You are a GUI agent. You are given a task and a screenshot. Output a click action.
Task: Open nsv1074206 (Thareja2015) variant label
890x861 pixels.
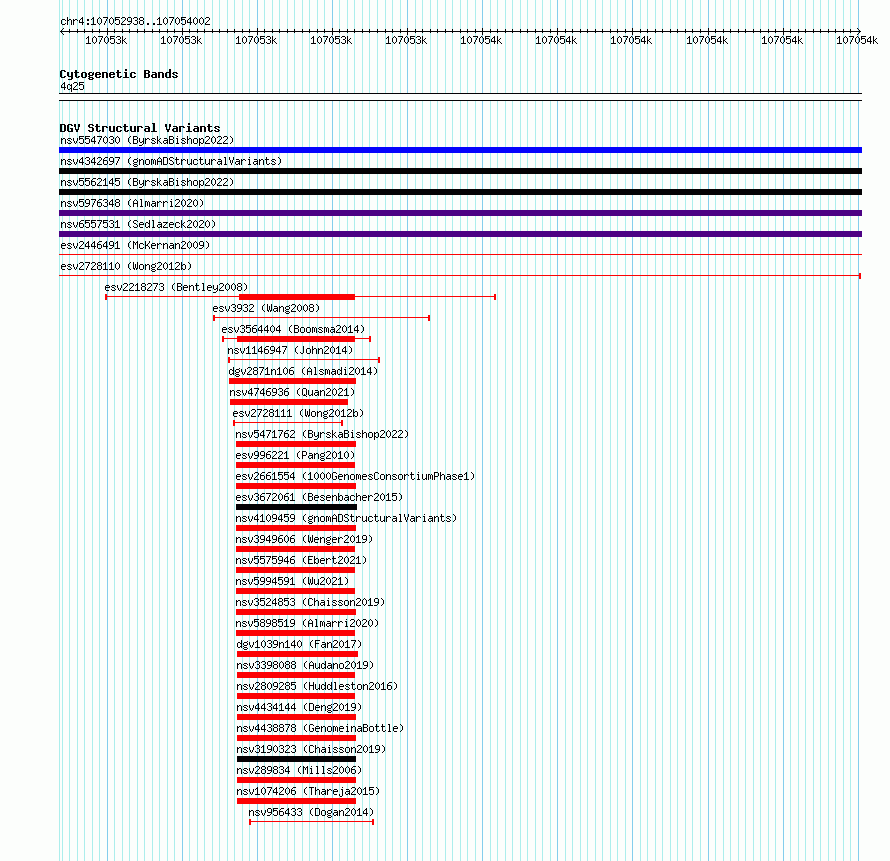(x=308, y=791)
